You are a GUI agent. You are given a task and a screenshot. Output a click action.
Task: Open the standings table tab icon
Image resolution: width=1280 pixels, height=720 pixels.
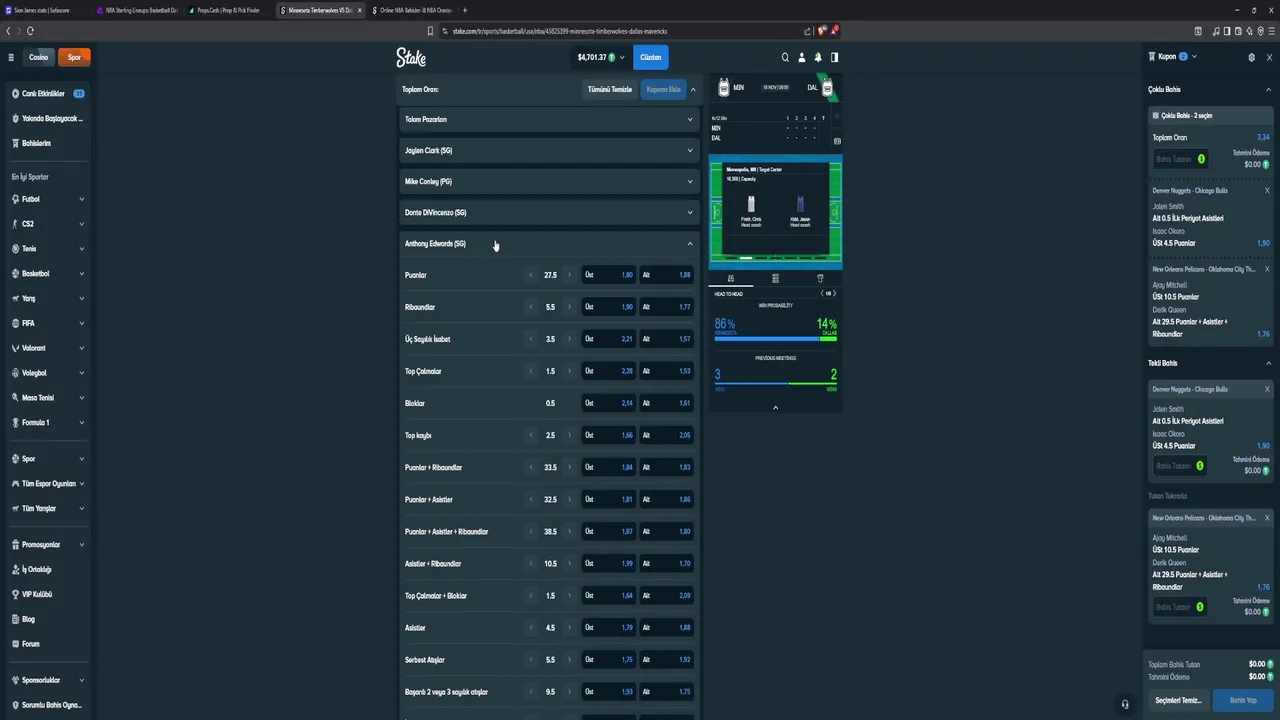point(775,278)
